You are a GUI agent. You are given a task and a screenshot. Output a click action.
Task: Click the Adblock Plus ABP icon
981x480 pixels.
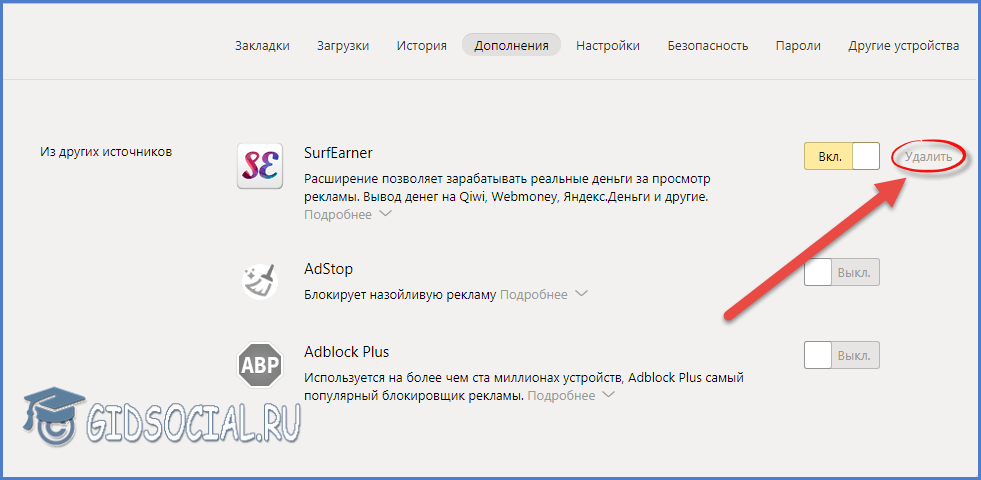point(260,364)
